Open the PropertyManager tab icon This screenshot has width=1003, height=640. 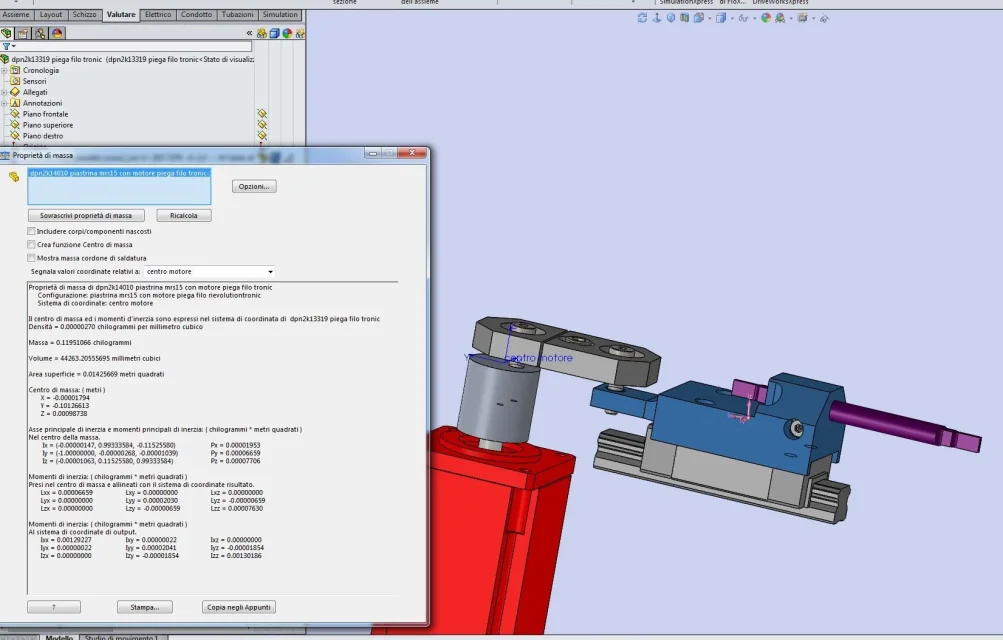(22, 33)
